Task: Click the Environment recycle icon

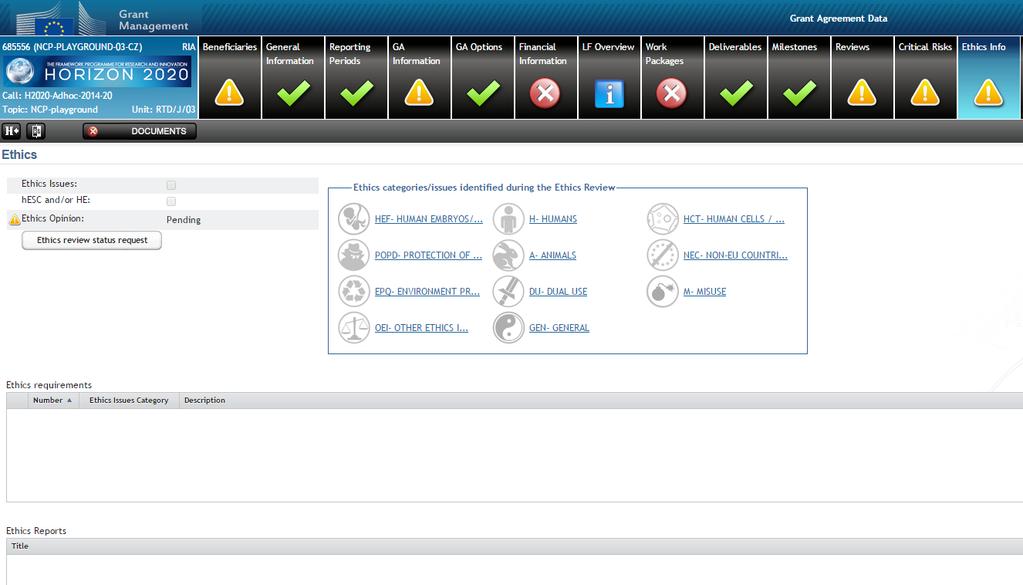Action: click(x=354, y=291)
